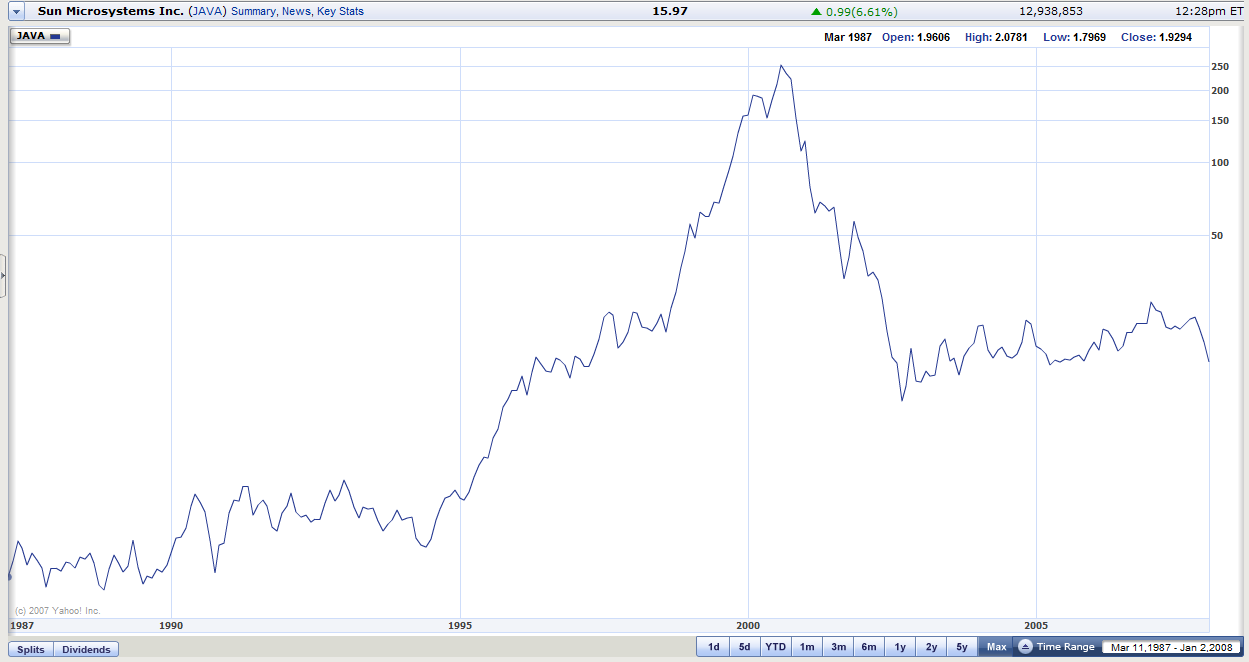Select the 5d time range

click(744, 647)
